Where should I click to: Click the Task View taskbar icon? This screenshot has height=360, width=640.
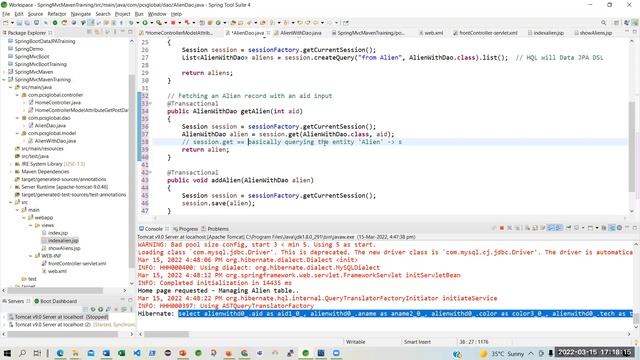click(x=37, y=353)
